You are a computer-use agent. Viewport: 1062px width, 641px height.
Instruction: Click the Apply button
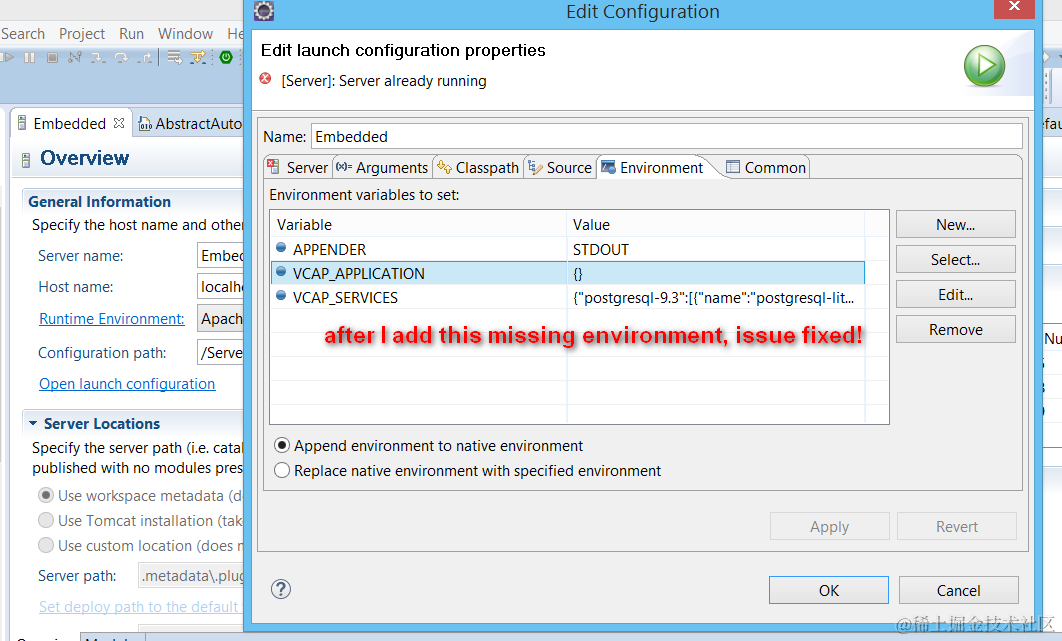830,526
